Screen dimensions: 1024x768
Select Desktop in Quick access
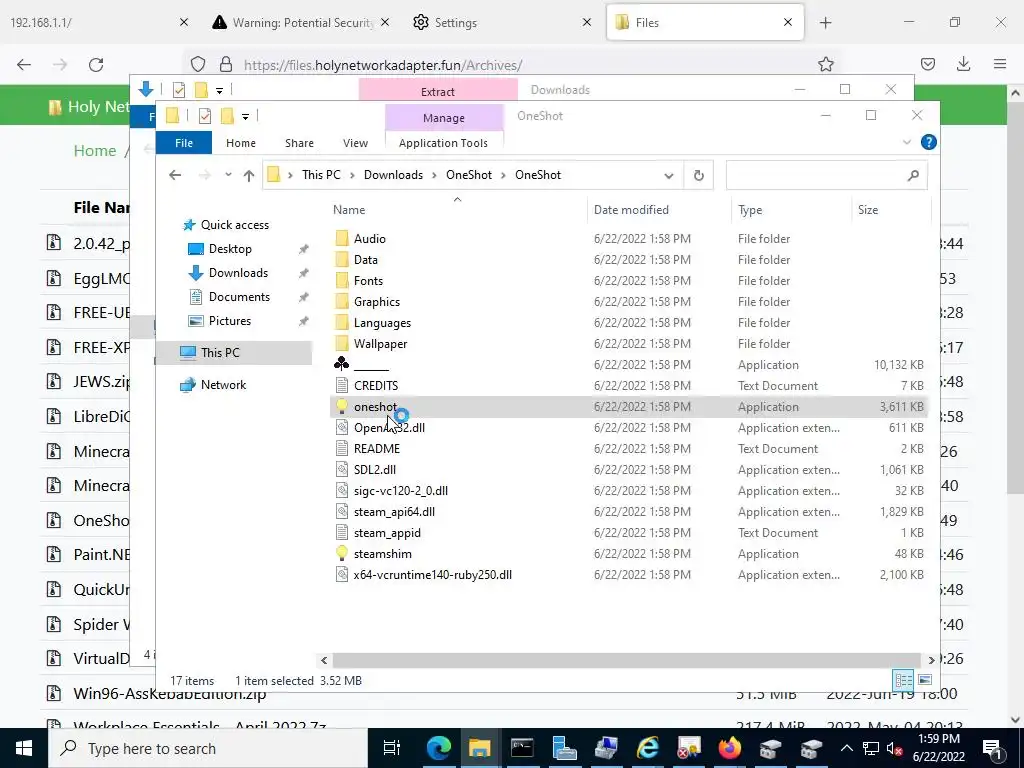[x=230, y=249]
